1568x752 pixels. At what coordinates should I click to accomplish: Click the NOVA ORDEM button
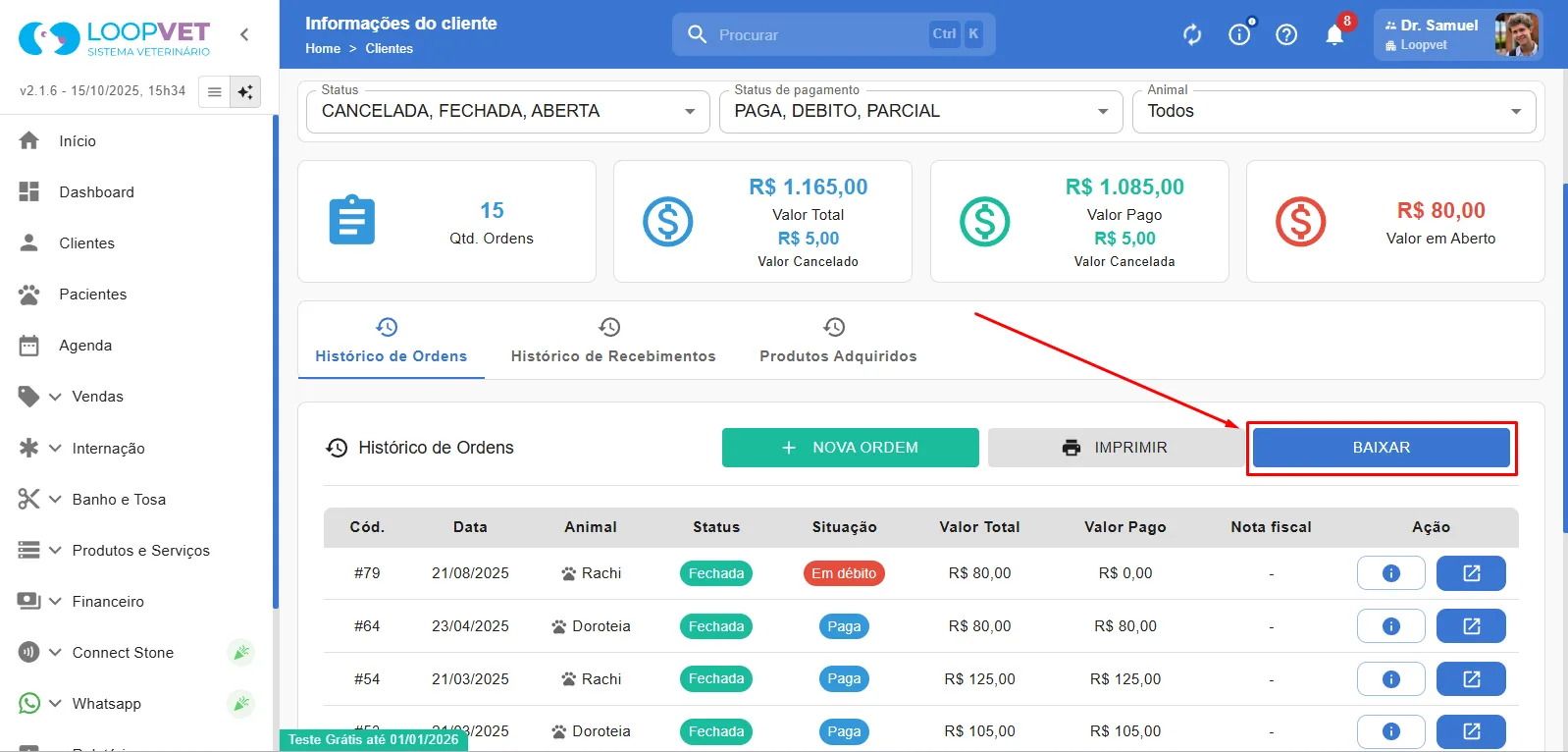(851, 448)
